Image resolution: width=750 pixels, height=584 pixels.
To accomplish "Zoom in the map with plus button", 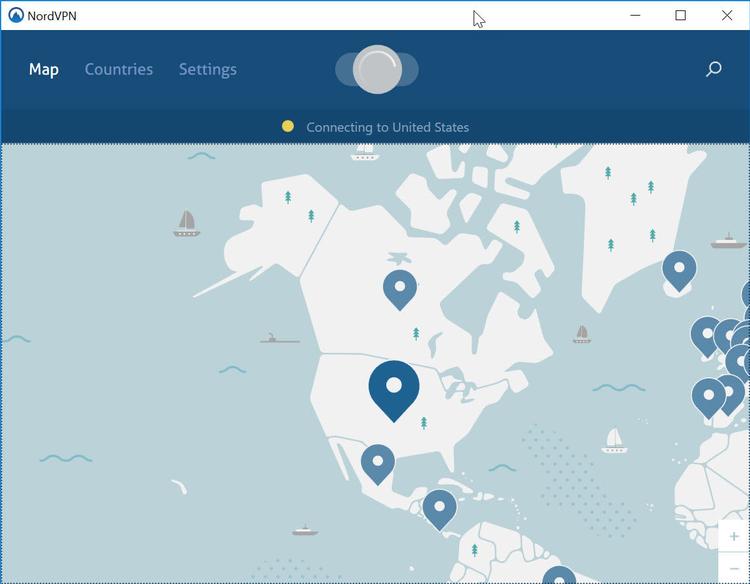I will [x=735, y=537].
